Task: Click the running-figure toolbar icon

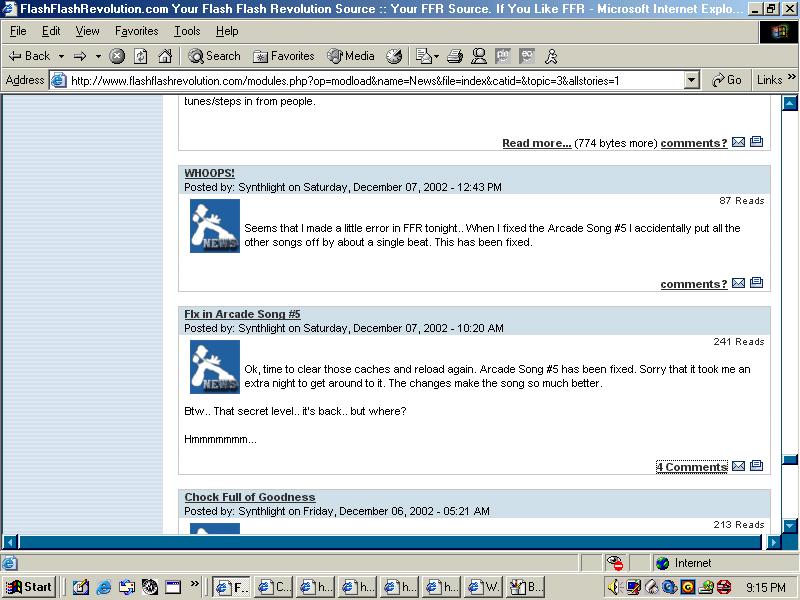Action: click(551, 56)
